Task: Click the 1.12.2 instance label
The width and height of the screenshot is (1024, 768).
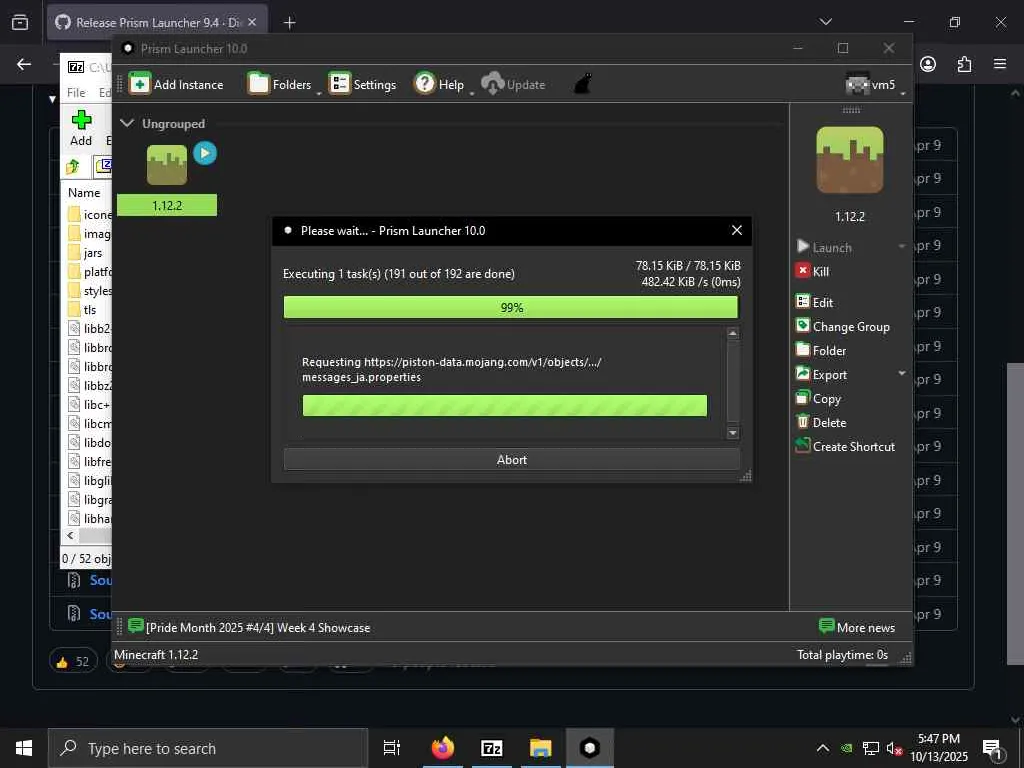Action: pyautogui.click(x=167, y=205)
